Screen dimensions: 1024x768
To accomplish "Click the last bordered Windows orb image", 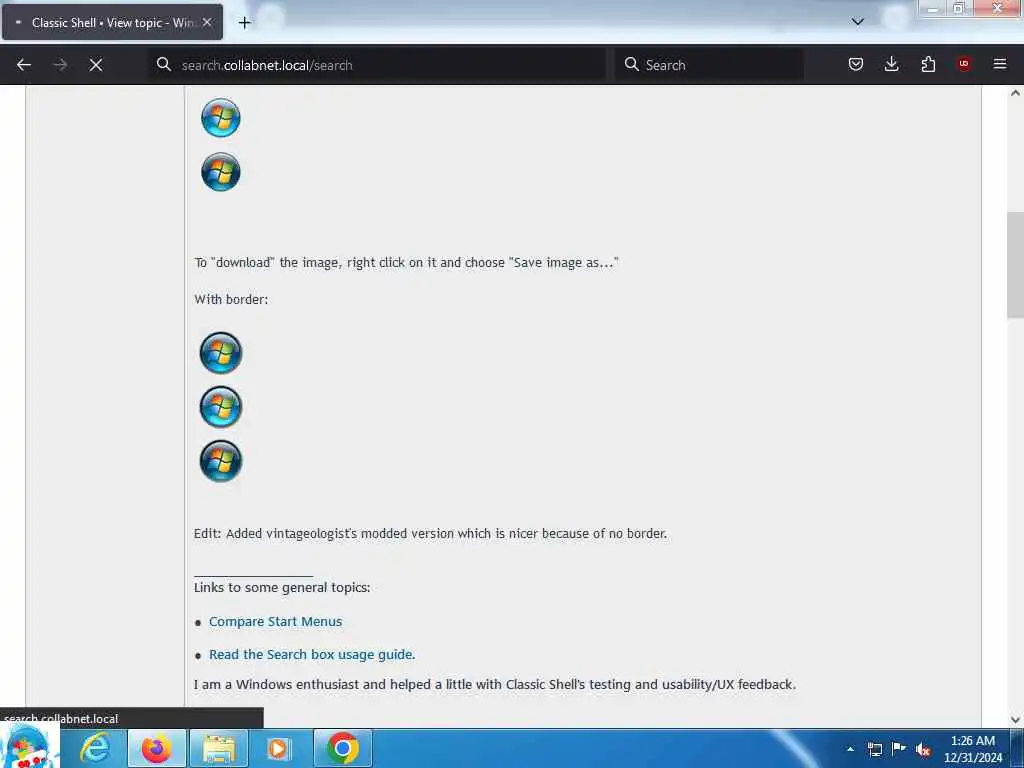I will [221, 461].
